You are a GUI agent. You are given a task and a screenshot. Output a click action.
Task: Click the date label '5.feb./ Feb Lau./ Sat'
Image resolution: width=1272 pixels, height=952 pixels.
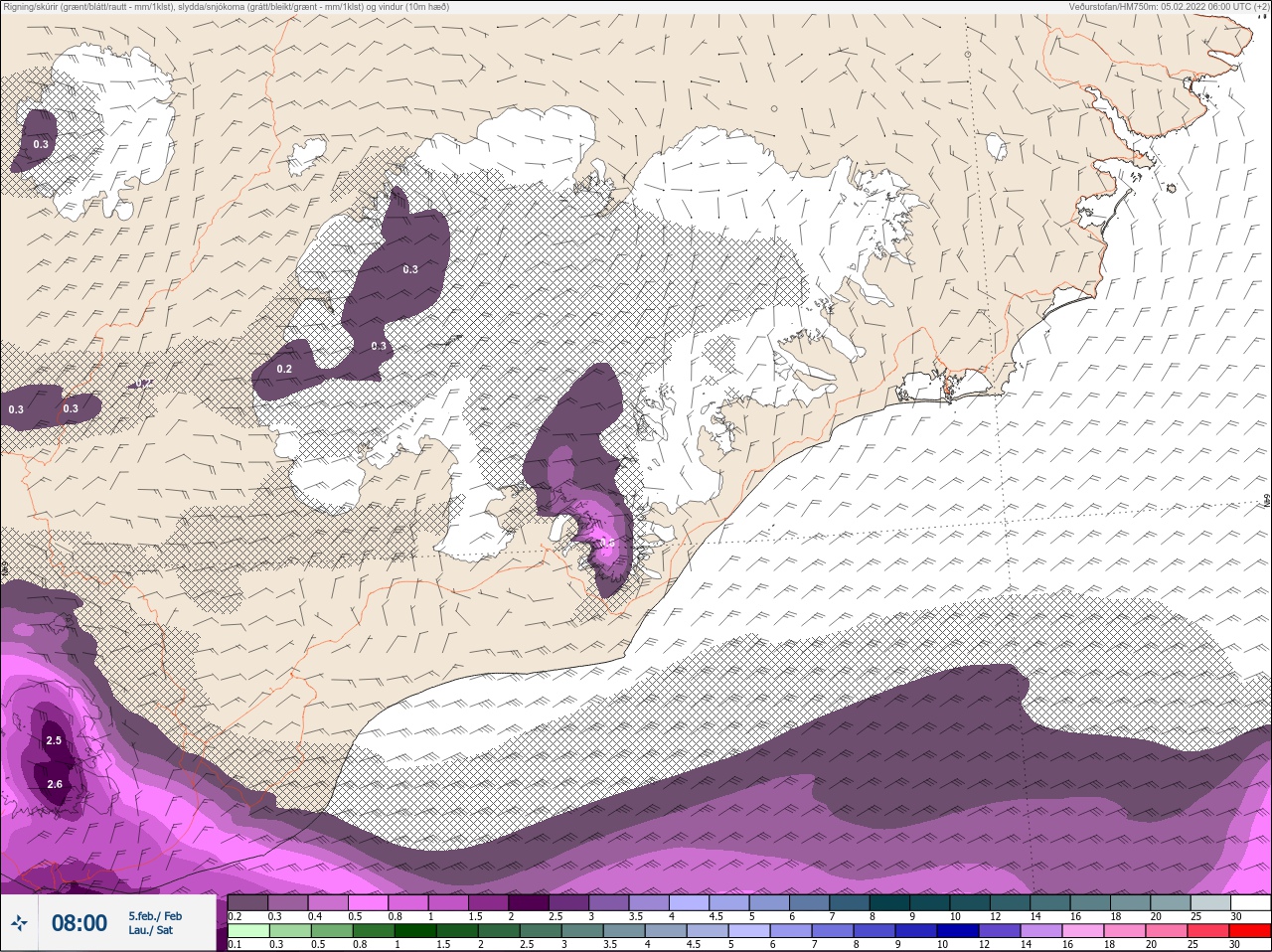click(x=155, y=923)
